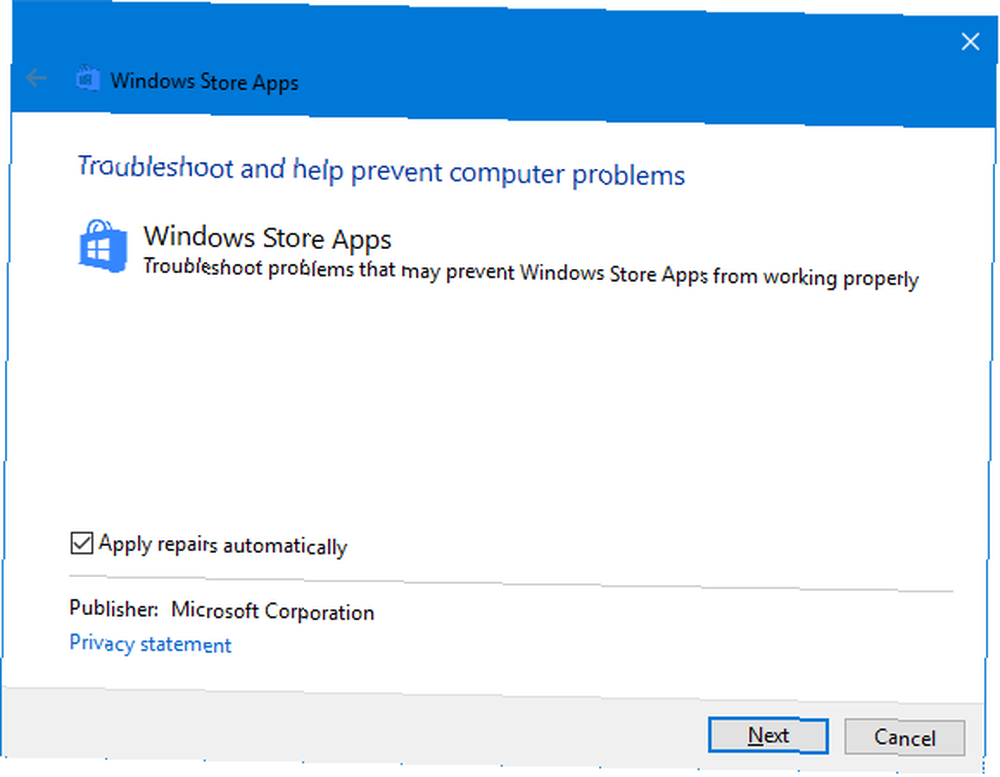Viewport: 1000px width, 777px height.
Task: Click the 'Microsoft Corporation' publisher name
Action: (x=272, y=611)
